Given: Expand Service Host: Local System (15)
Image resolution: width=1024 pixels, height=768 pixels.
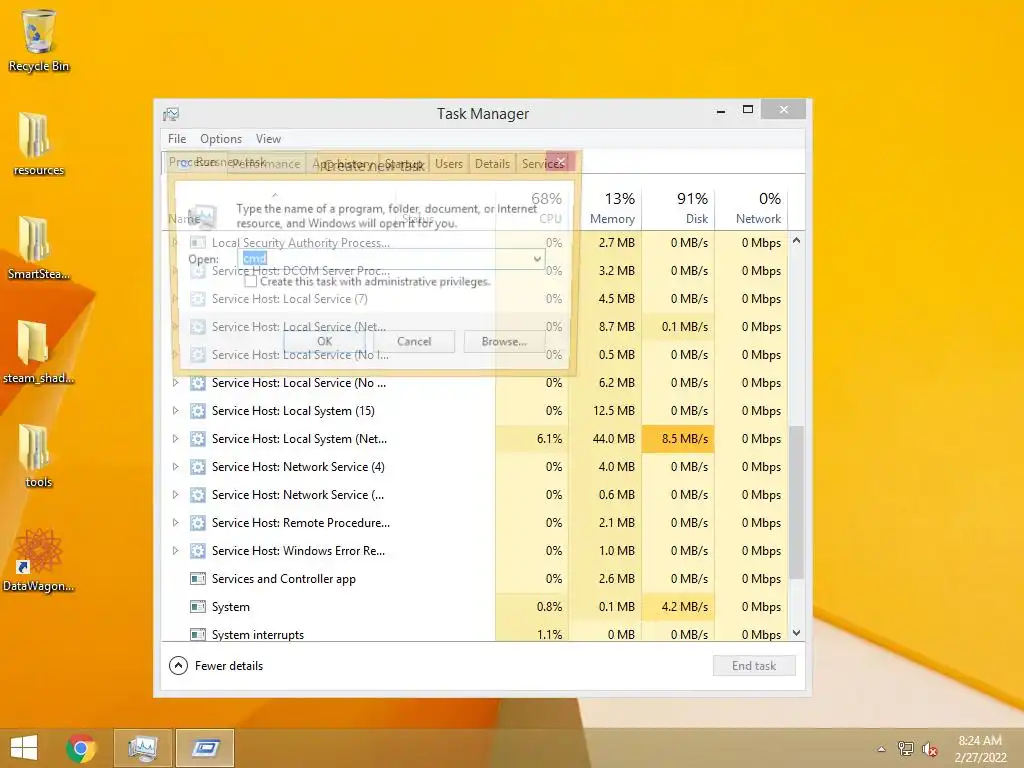Looking at the screenshot, I should pos(175,411).
